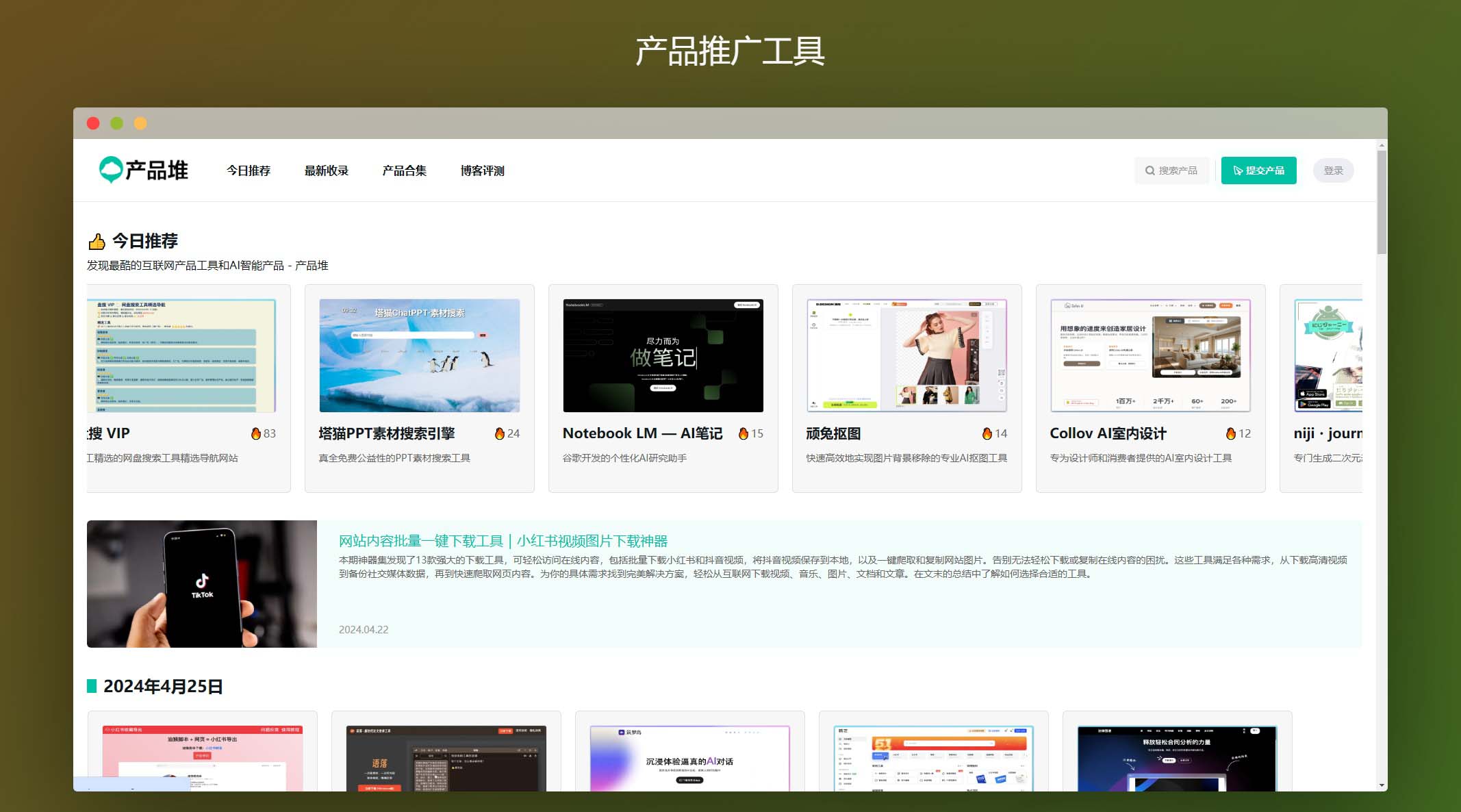Click the fire icon showing 24
Viewport: 1461px width, 812px height.
[x=500, y=433]
